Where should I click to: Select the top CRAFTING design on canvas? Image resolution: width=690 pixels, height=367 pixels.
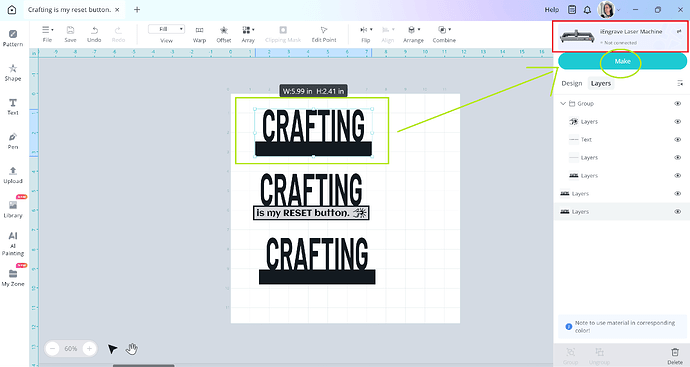(x=313, y=132)
